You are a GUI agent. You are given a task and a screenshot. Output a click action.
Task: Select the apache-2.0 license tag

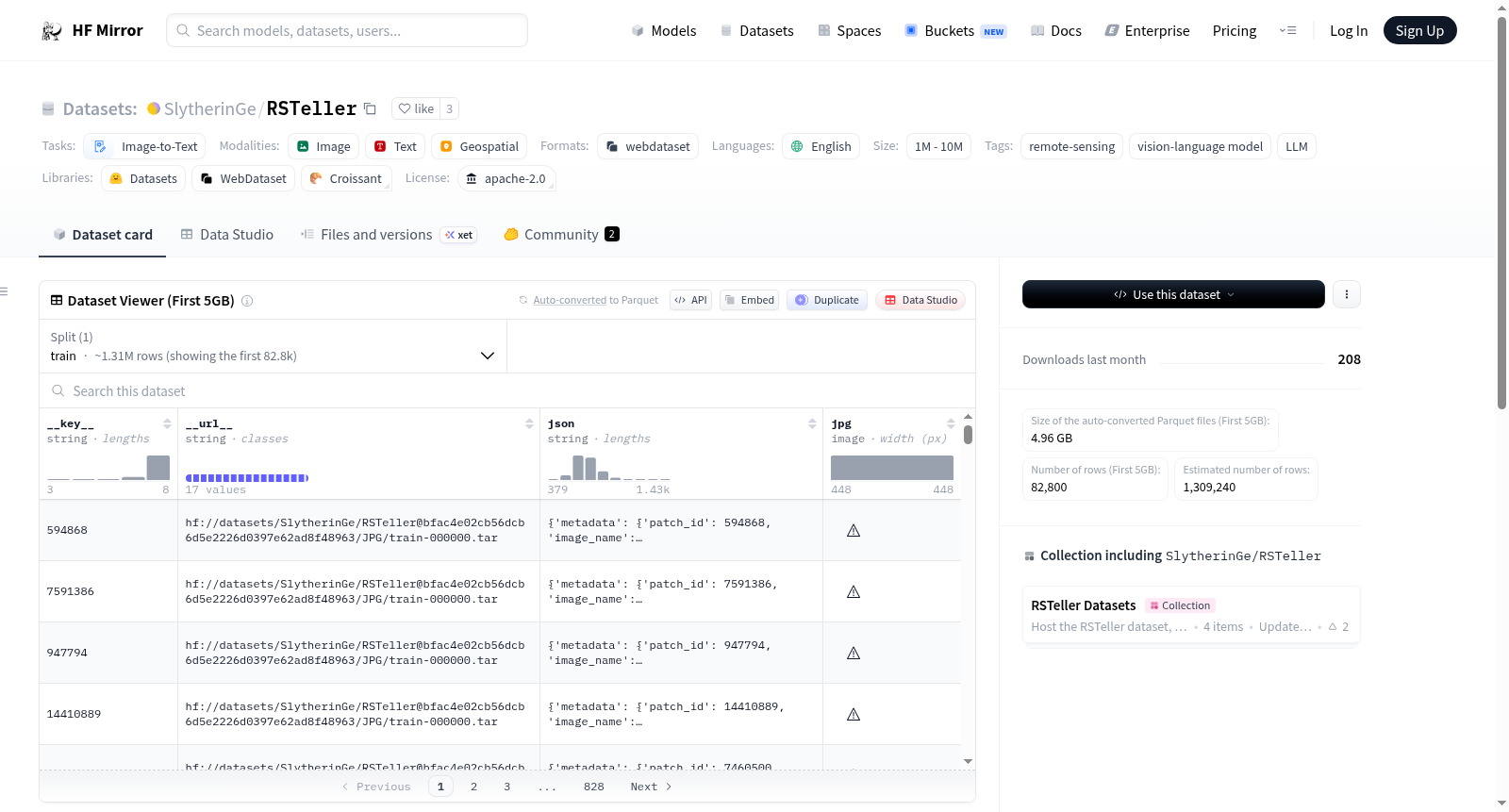tap(506, 178)
